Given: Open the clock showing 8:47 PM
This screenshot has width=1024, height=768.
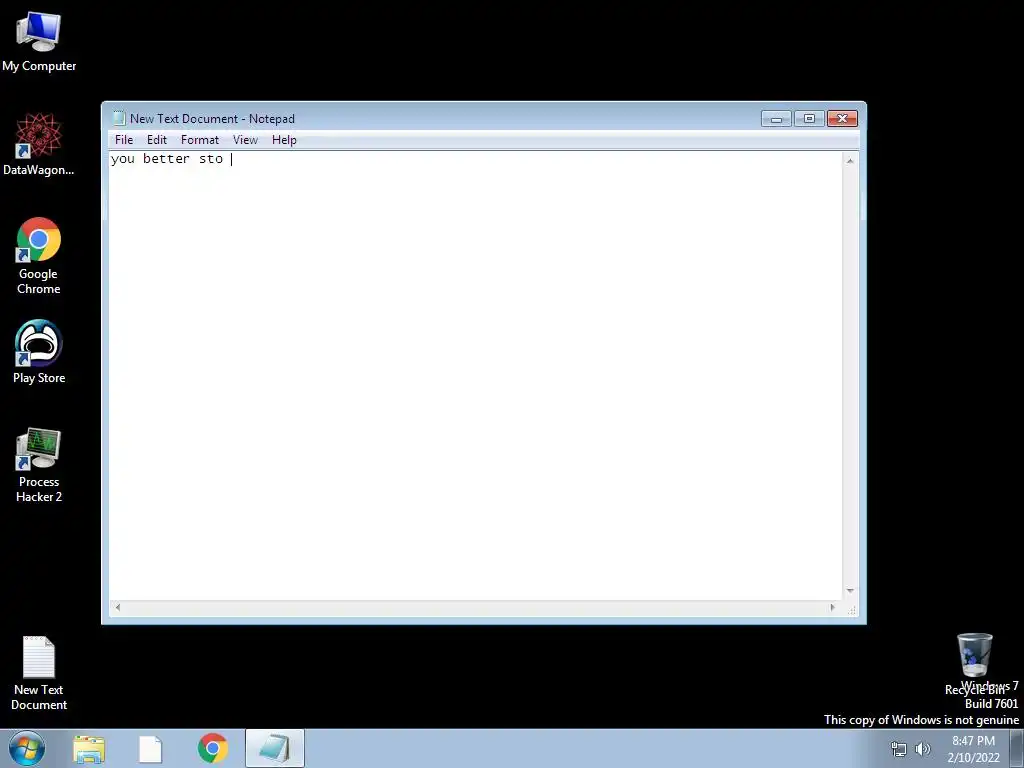Looking at the screenshot, I should [973, 749].
